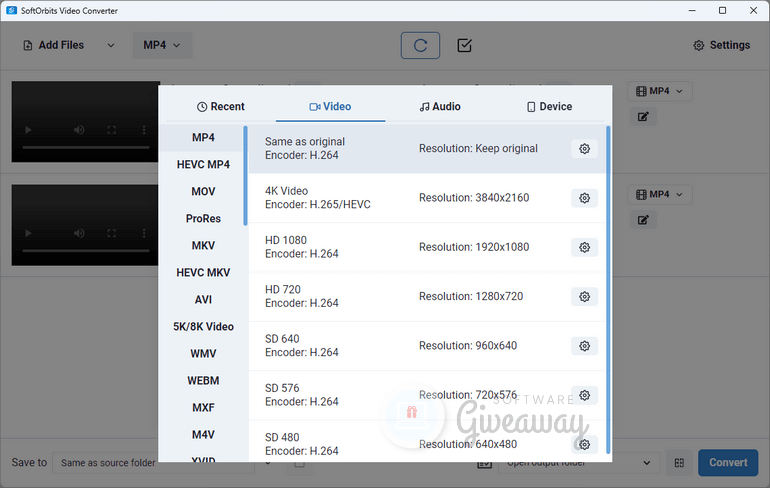Choose the HD 720 preset
This screenshot has height=488, width=770.
[x=427, y=297]
